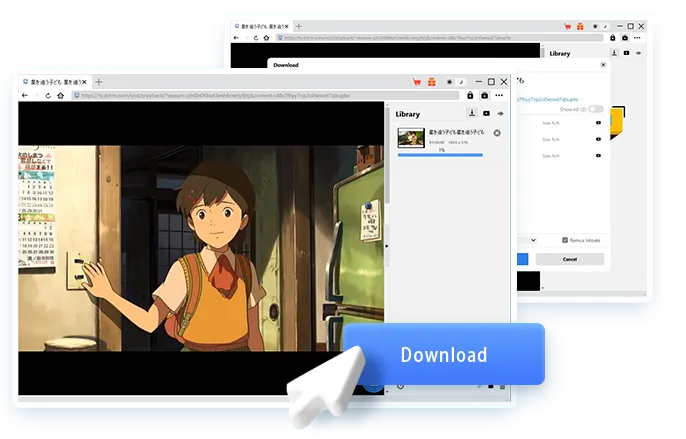Show videos view in rear Library panel
This screenshot has width=686, height=439.
[626, 53]
